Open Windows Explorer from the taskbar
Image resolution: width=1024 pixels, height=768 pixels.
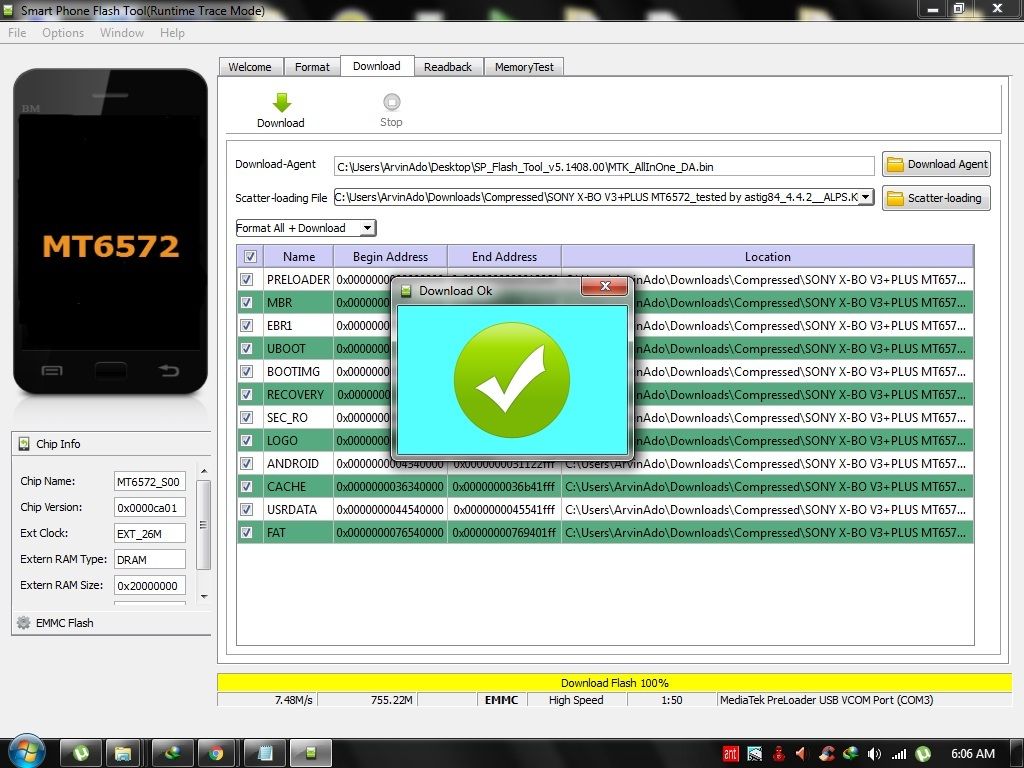point(124,753)
